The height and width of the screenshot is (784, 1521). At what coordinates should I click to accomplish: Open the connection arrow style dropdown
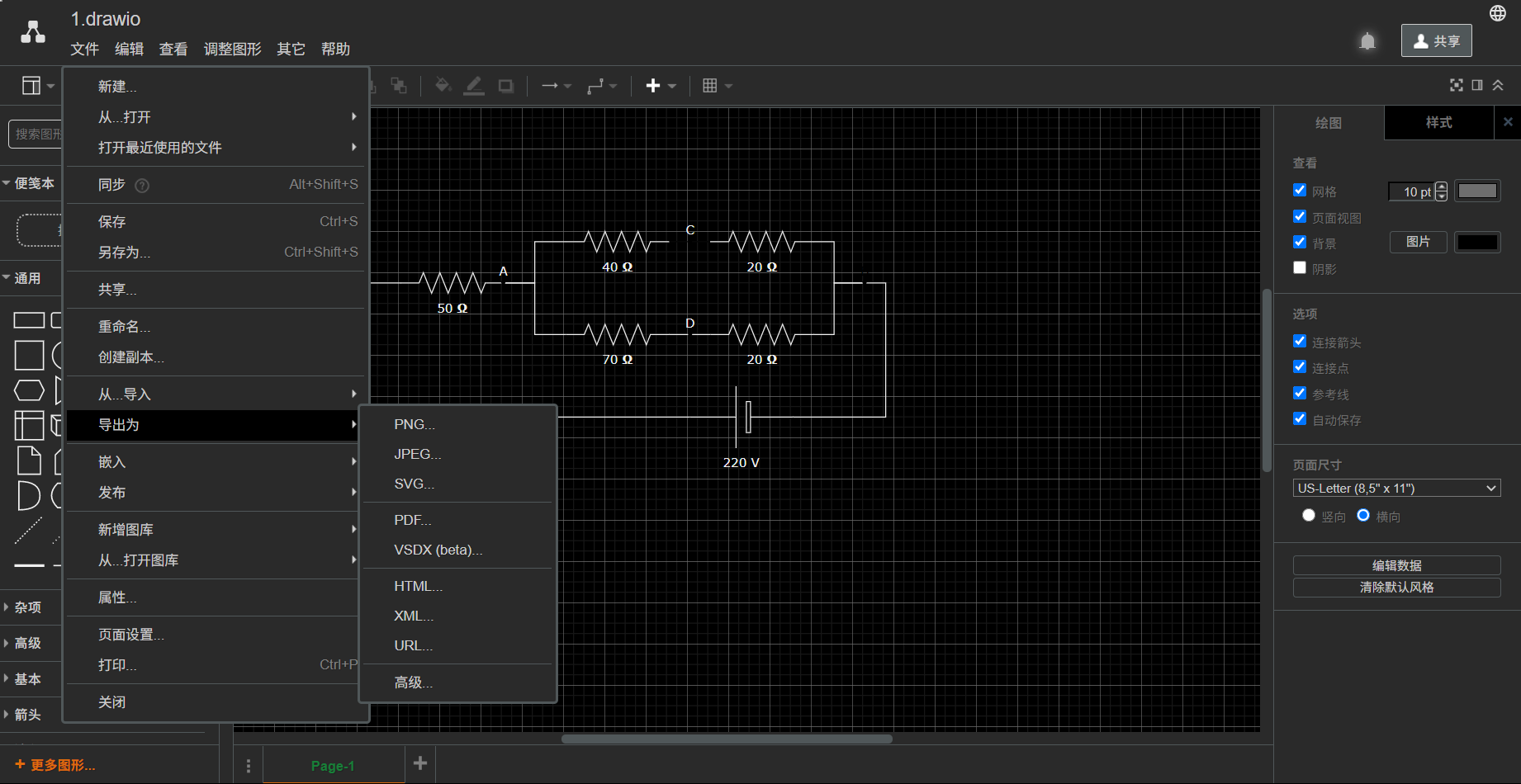point(557,86)
